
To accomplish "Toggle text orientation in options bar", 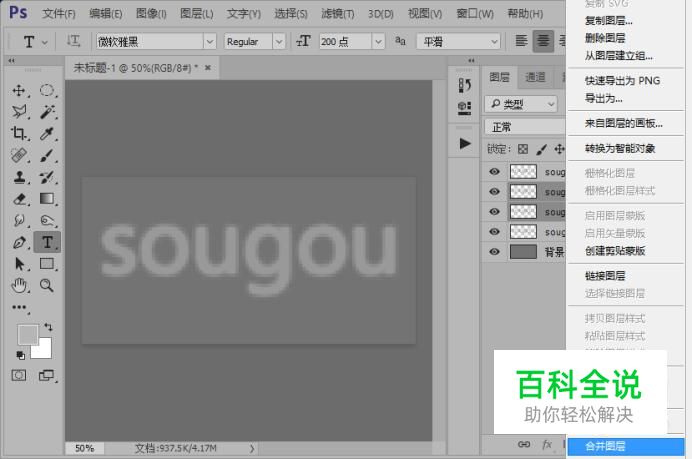I will coord(73,41).
